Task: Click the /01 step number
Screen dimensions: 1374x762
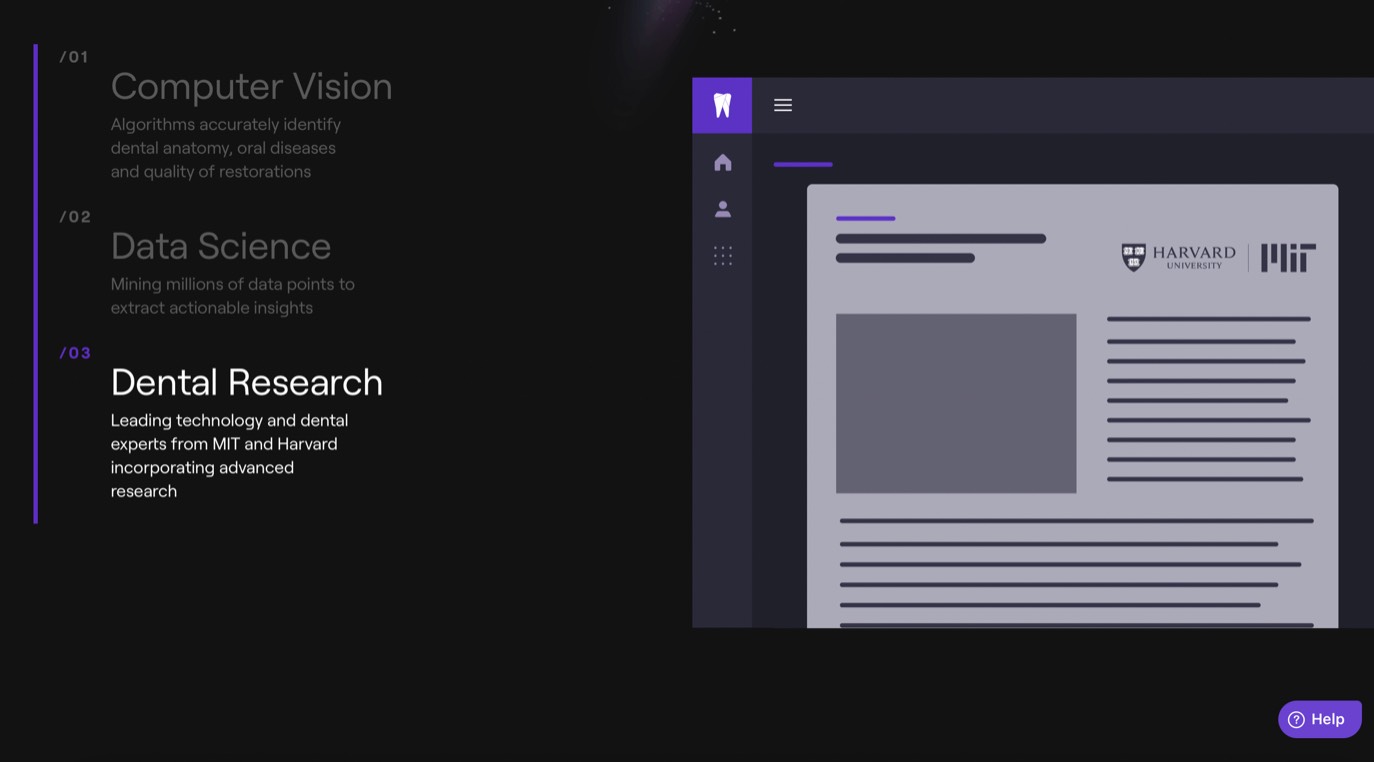Action: 74,57
